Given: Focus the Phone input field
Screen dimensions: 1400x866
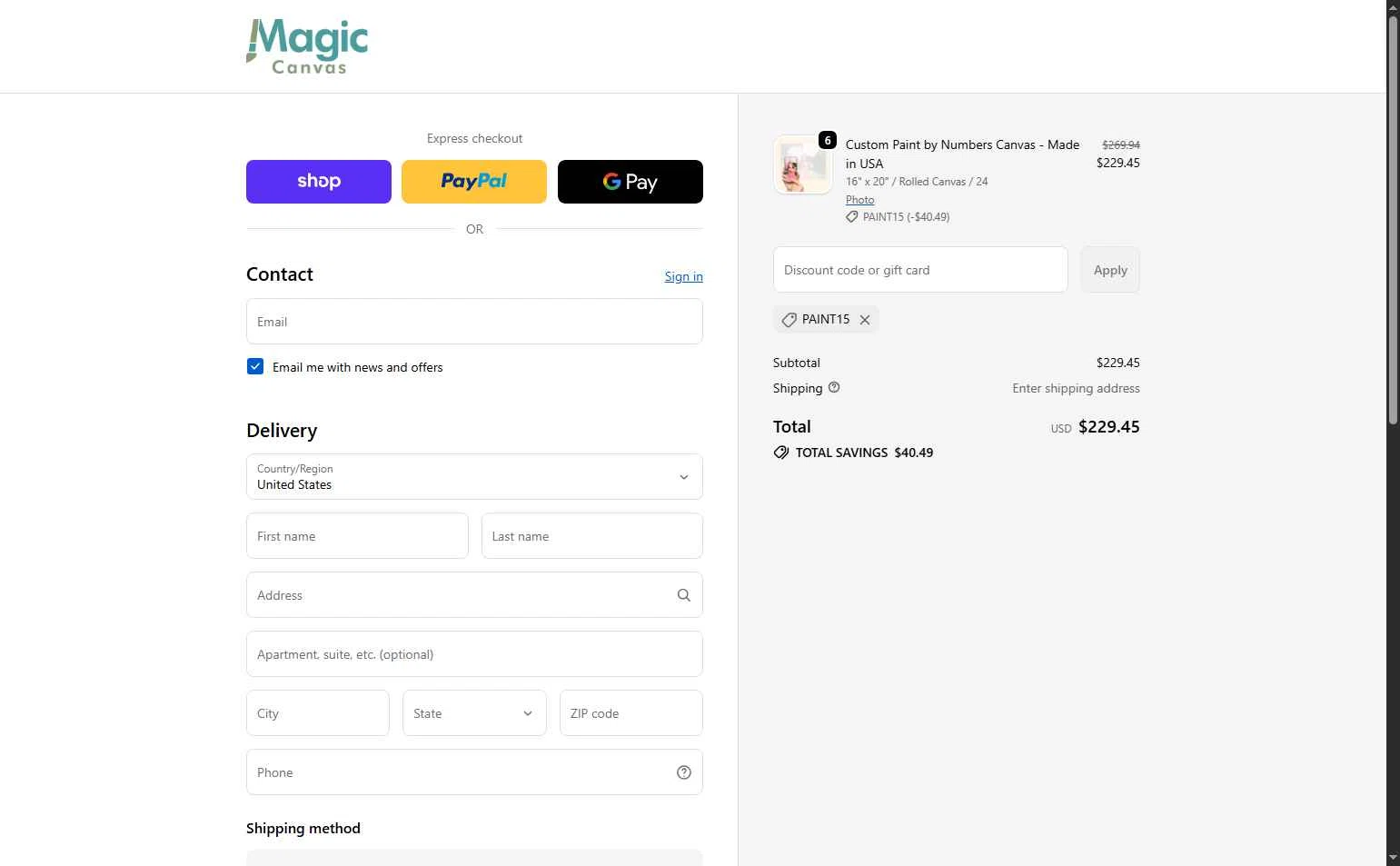Looking at the screenshot, I should pyautogui.click(x=474, y=772).
